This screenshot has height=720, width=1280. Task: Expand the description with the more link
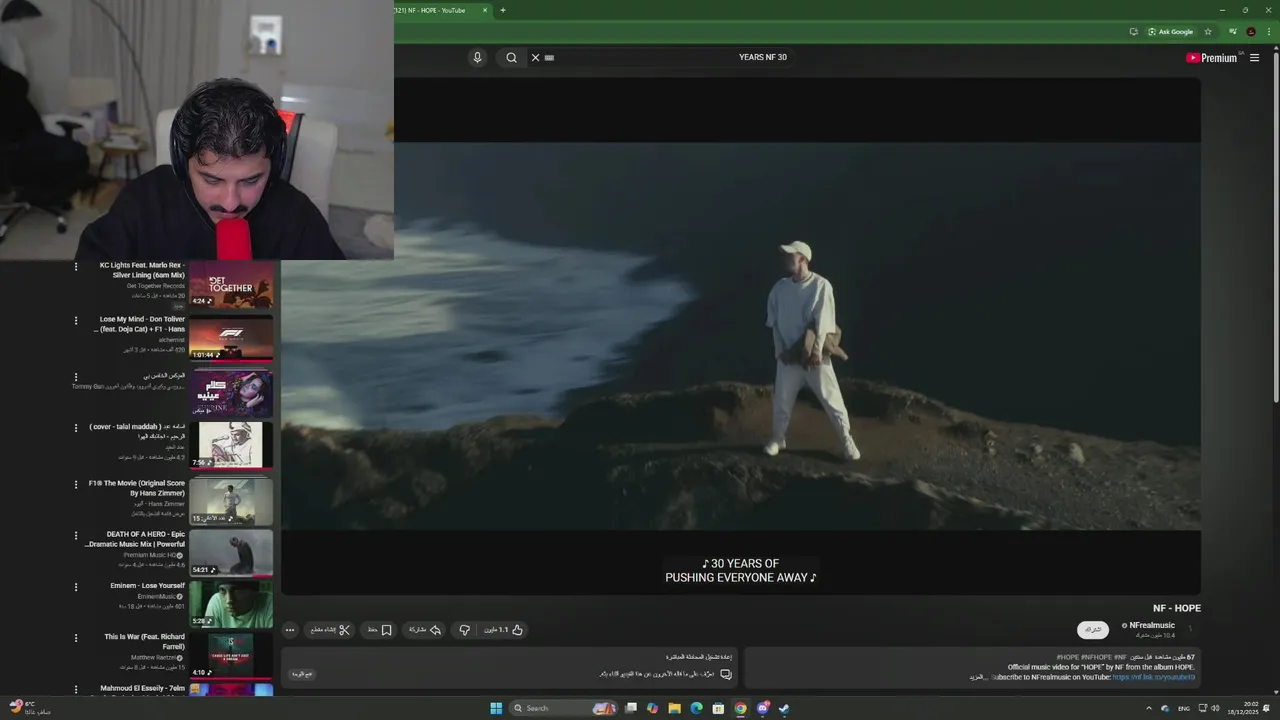coord(977,677)
